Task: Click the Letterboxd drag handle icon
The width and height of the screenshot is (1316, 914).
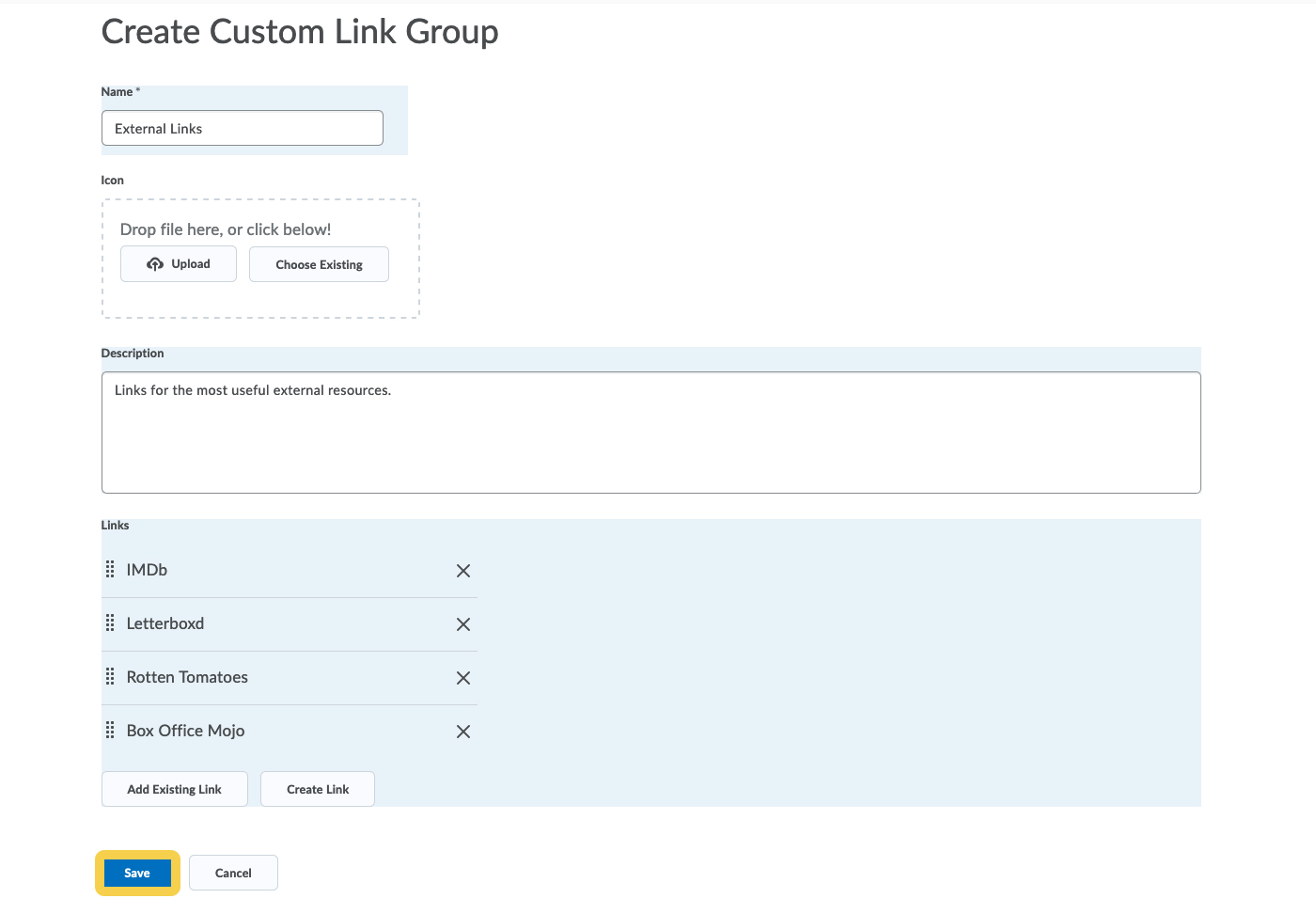Action: pos(110,623)
